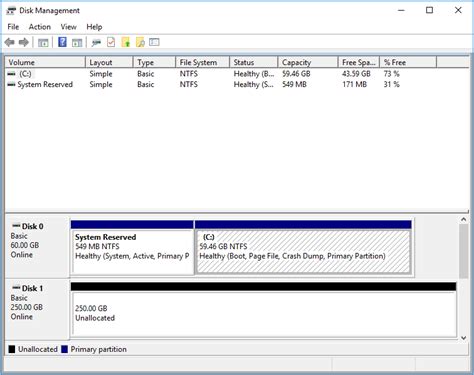Sort by the % Free column header
The image size is (474, 375).
pos(408,62)
